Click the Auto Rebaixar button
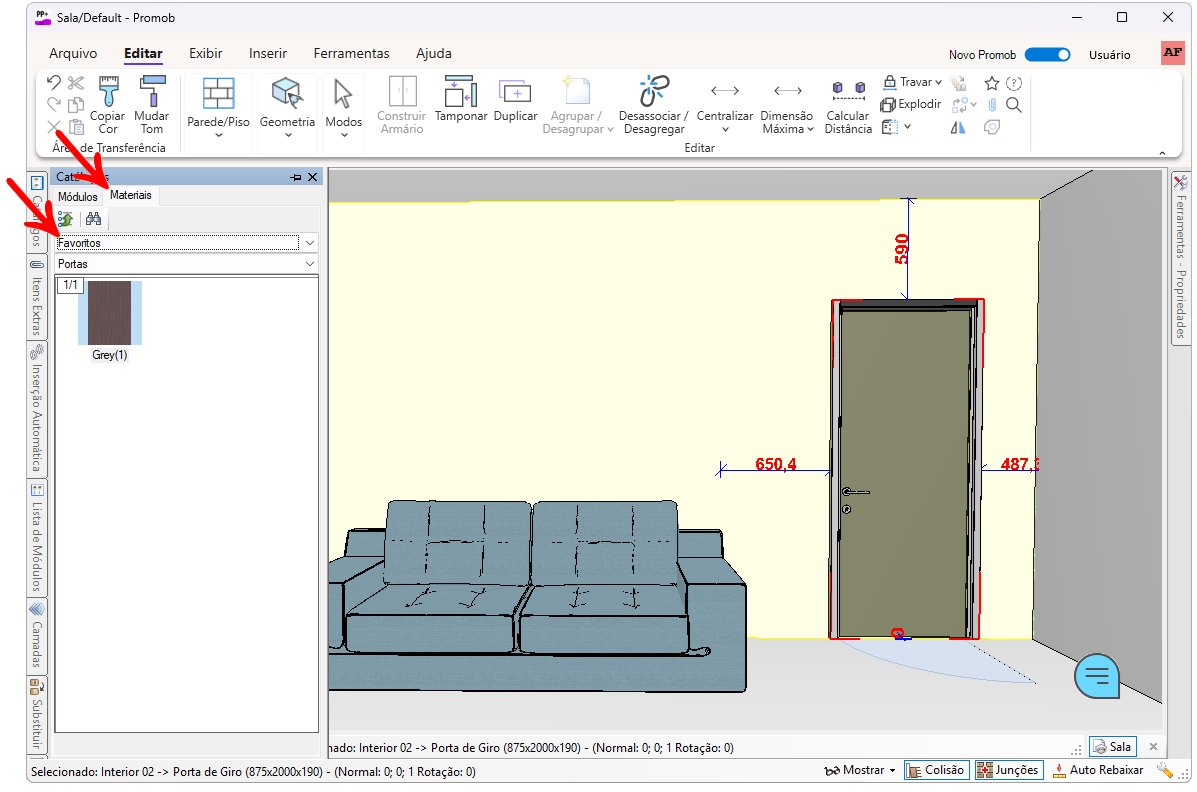The image size is (1197, 792). click(x=1097, y=770)
